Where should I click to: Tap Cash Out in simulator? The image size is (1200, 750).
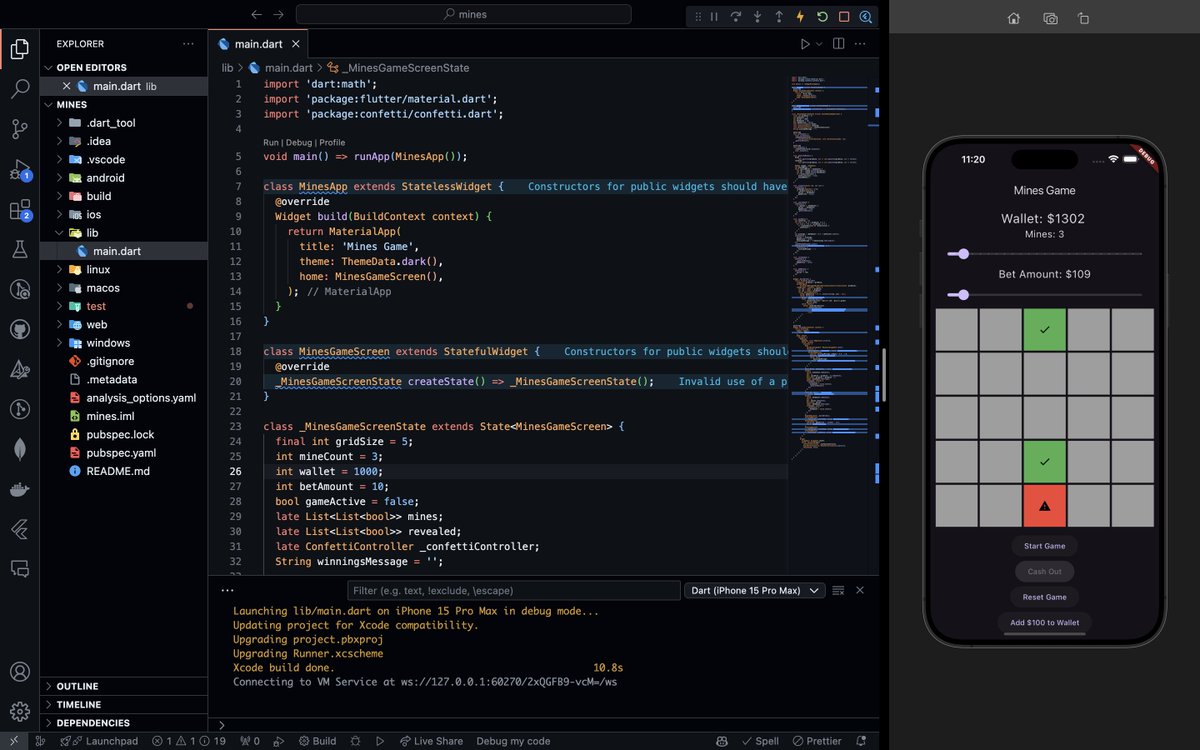(1044, 571)
